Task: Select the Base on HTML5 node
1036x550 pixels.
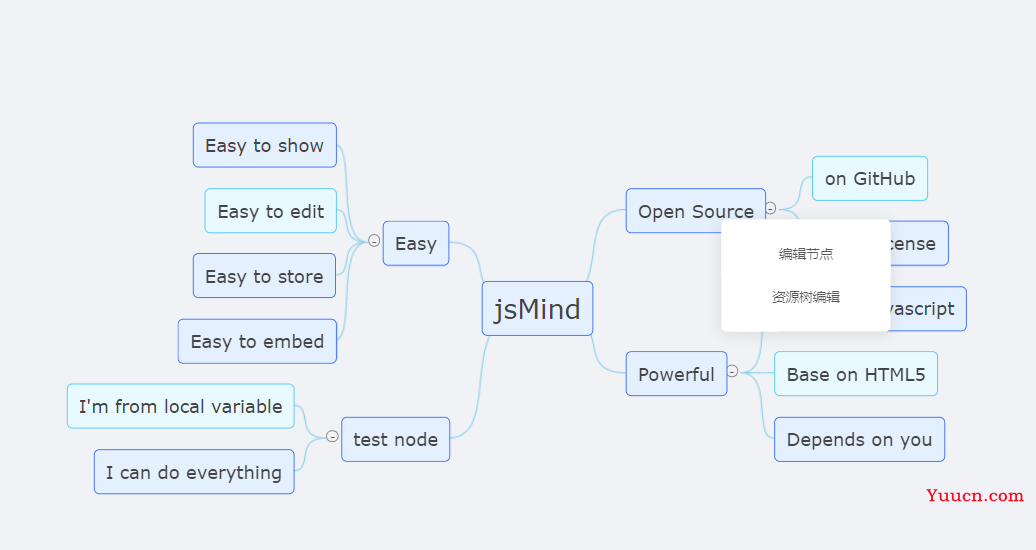Action: point(856,374)
